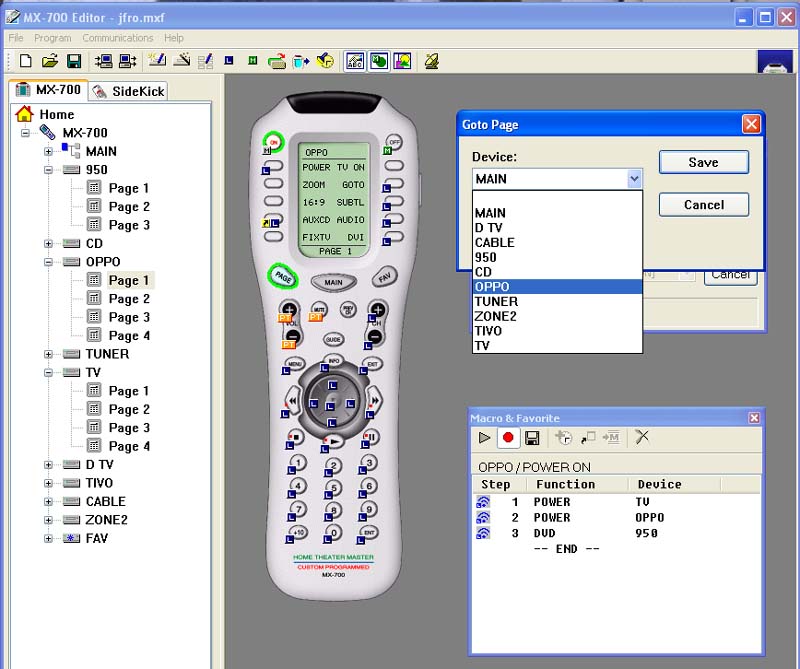The image size is (800, 669).
Task: Click the blue L learn toolbar icon
Action: coord(229,61)
